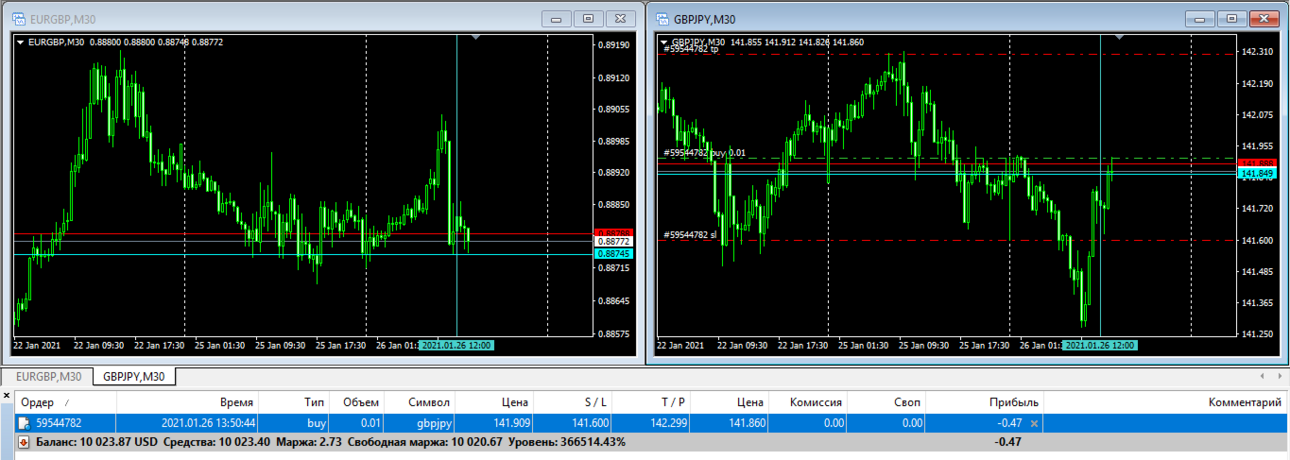The height and width of the screenshot is (460, 1290).
Task: Click the Комментарий column header
Action: click(x=1165, y=402)
